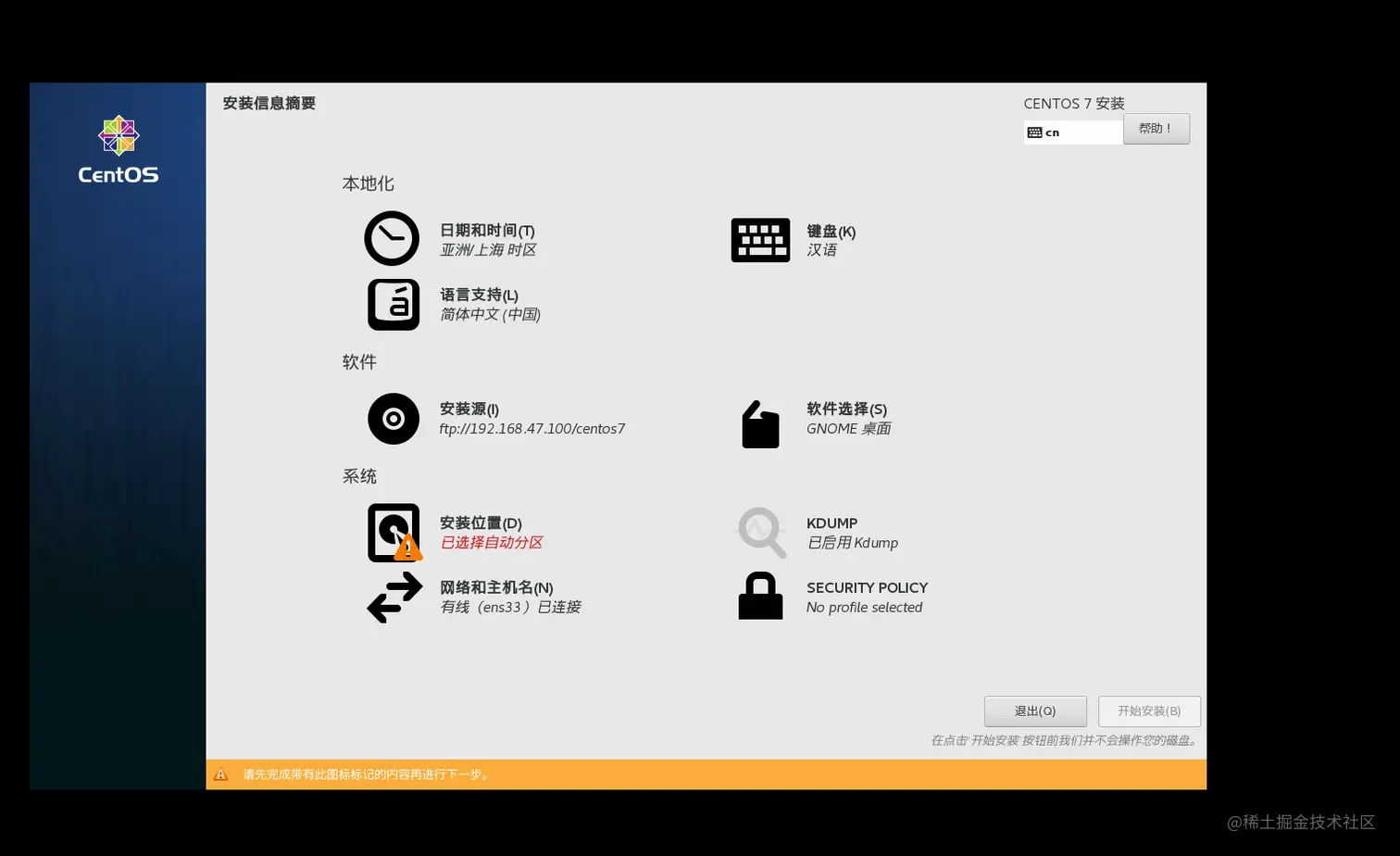Open the software selection package icon
This screenshot has height=856, width=1400.
tap(760, 424)
